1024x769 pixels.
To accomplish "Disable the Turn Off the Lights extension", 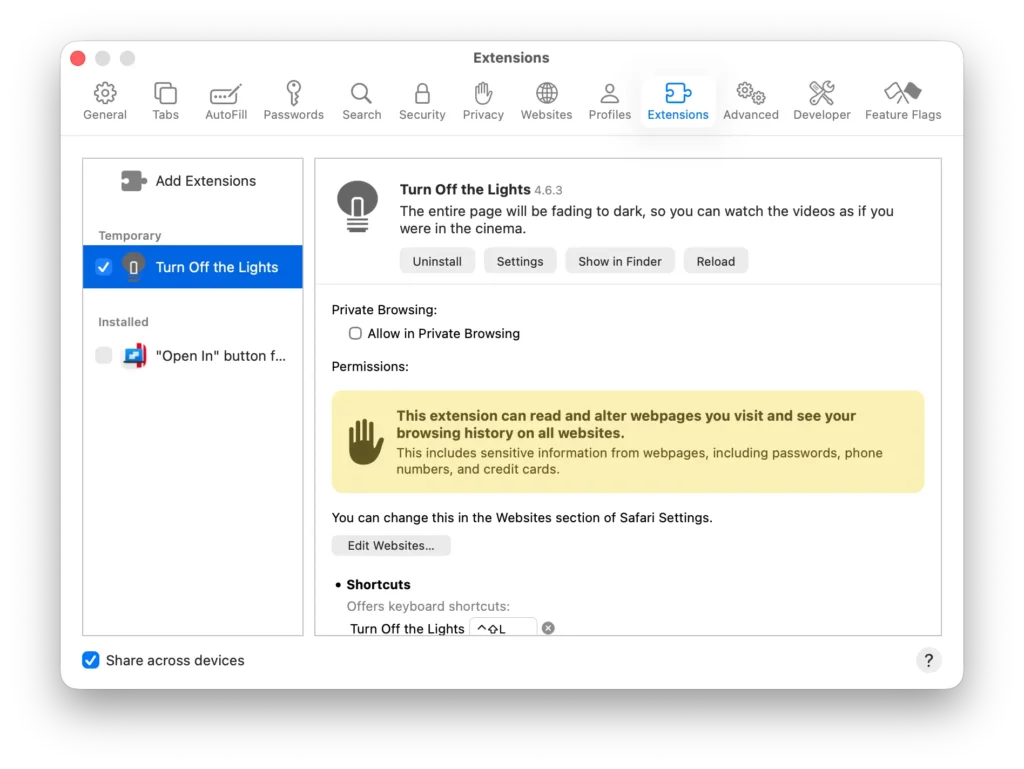I will pyautogui.click(x=103, y=267).
